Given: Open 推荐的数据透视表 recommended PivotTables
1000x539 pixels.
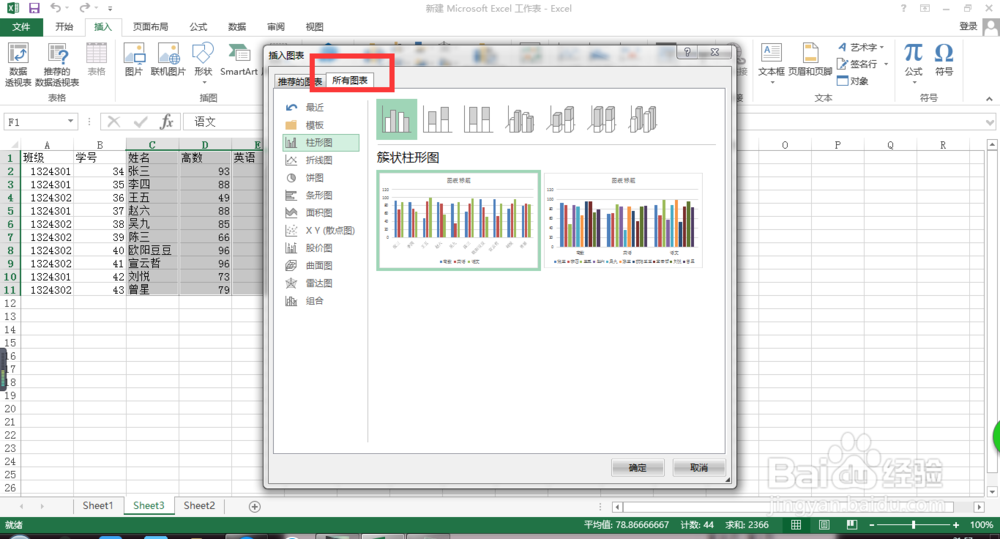Looking at the screenshot, I should [57, 64].
